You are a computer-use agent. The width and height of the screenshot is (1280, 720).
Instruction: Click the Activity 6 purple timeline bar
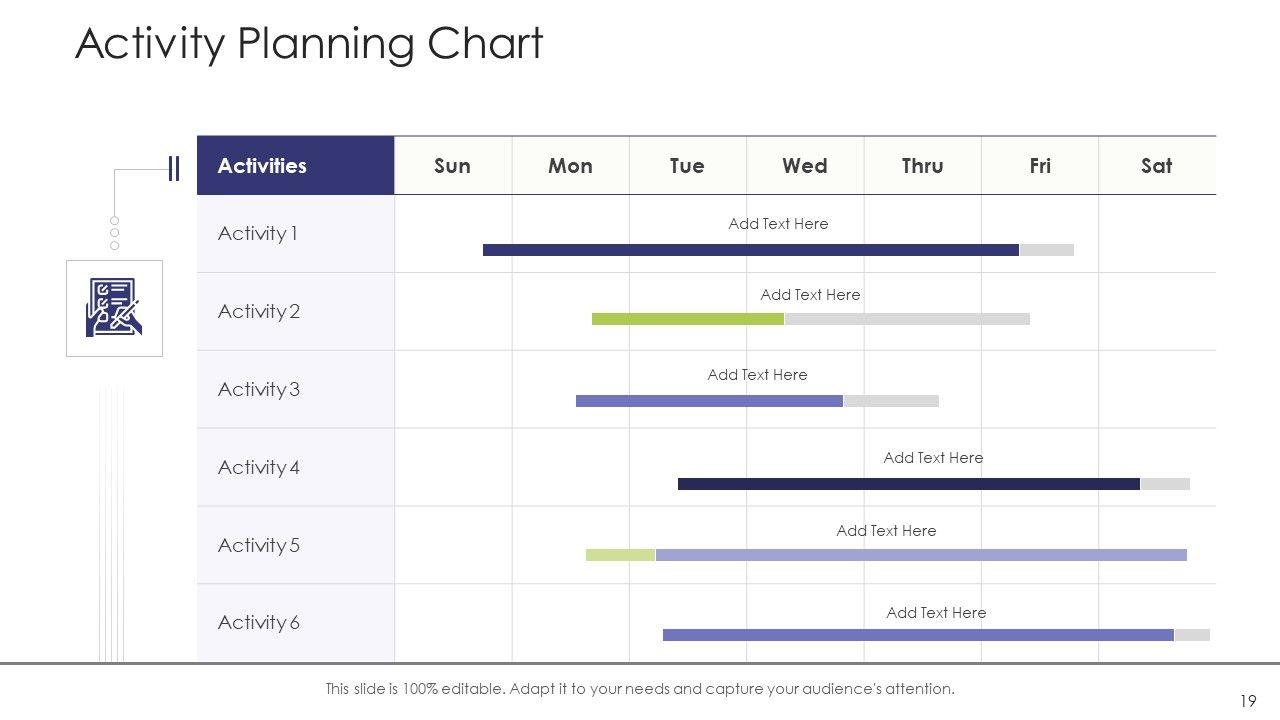(x=917, y=635)
